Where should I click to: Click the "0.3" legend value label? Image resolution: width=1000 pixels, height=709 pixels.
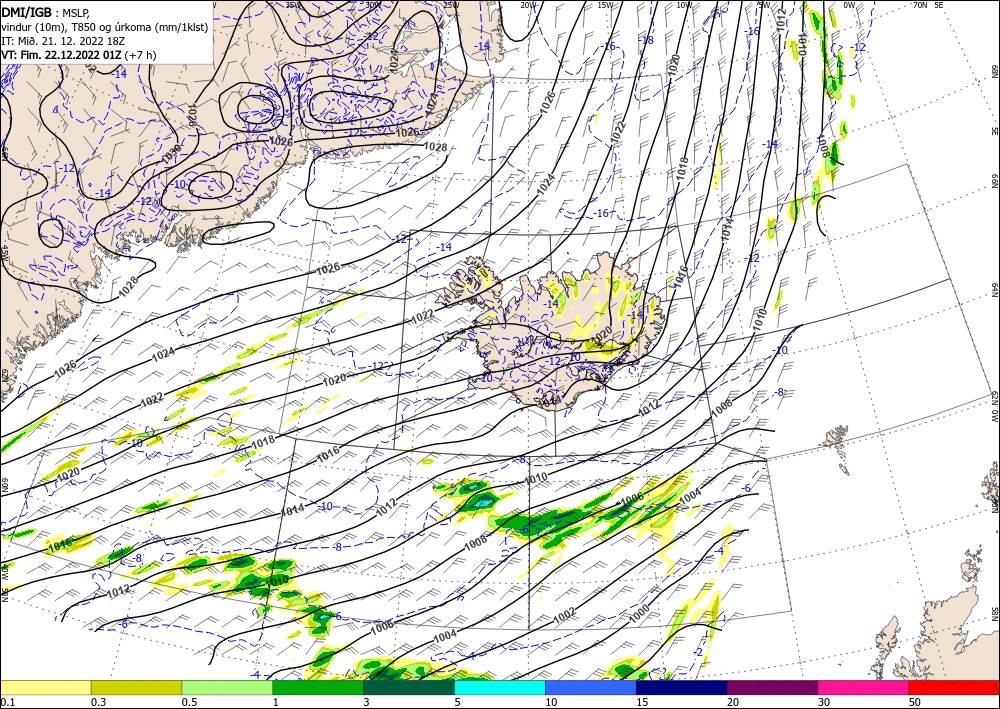[98, 702]
